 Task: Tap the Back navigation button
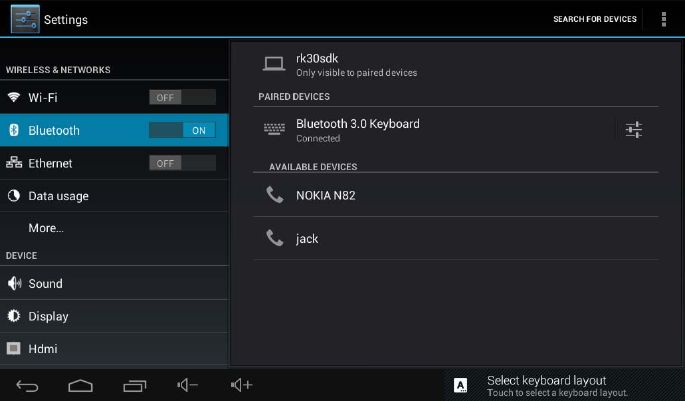click(27, 385)
